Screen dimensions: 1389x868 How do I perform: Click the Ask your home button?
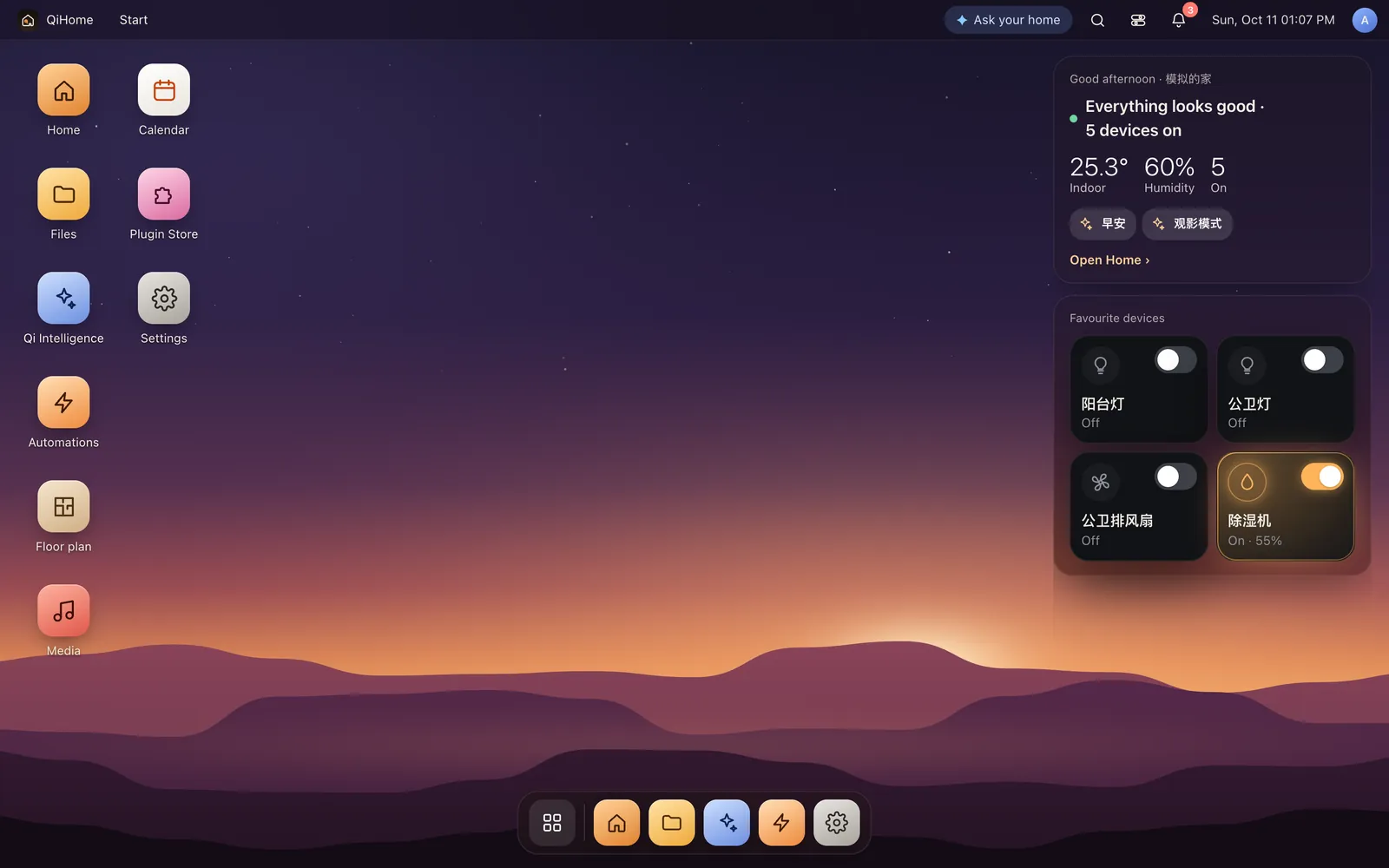[1008, 20]
